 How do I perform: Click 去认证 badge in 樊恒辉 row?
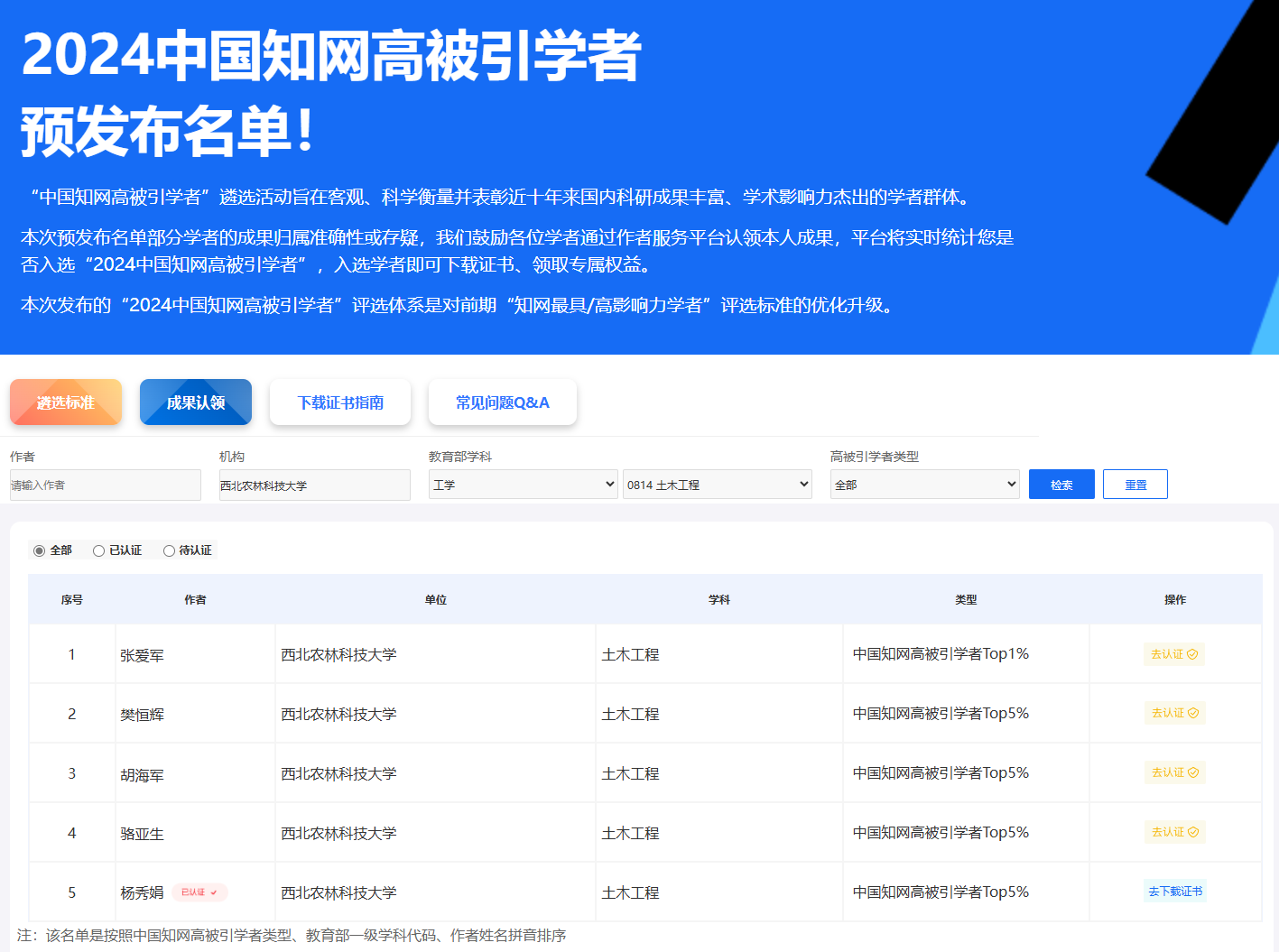click(1174, 713)
